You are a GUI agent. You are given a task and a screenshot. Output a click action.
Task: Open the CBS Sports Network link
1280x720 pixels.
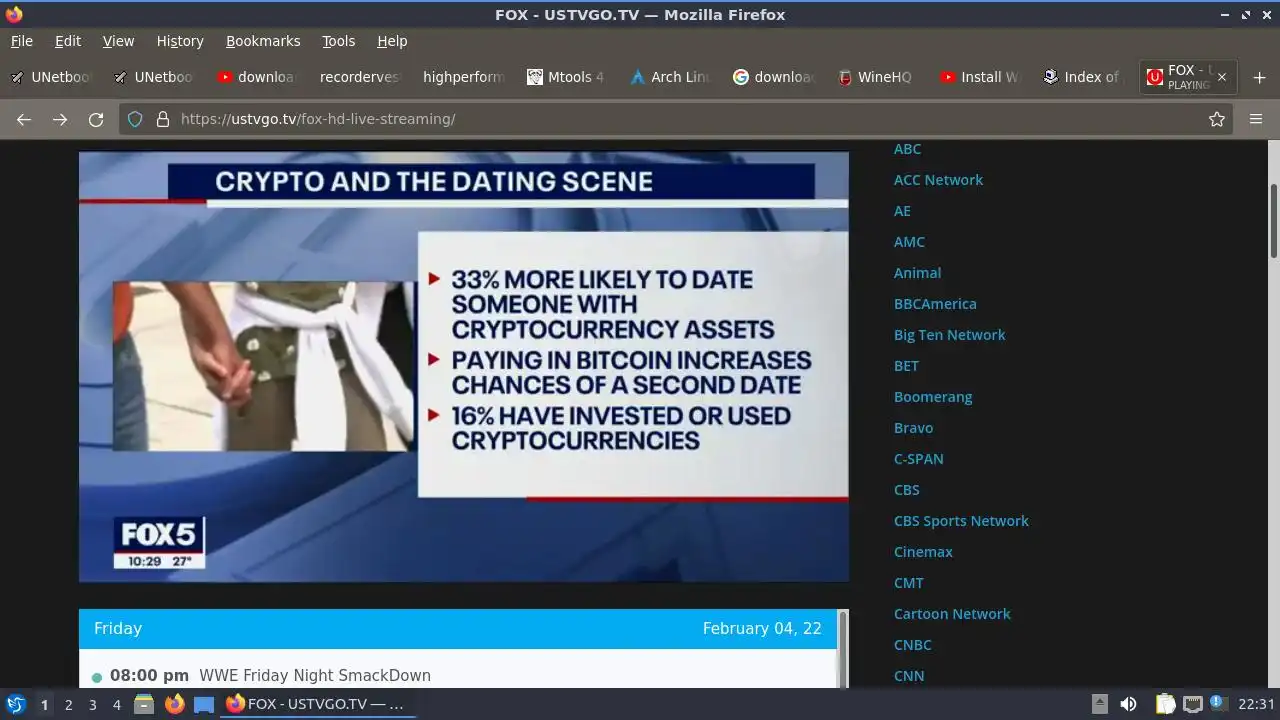[961, 521]
